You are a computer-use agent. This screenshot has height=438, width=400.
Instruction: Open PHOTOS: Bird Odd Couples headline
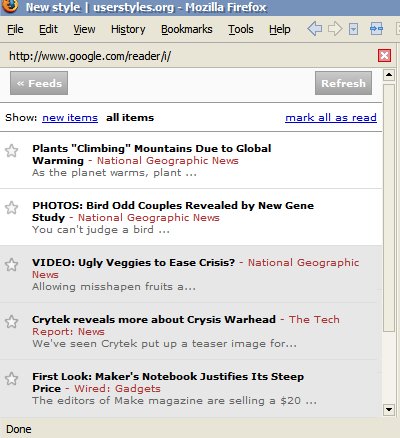pyautogui.click(x=173, y=211)
